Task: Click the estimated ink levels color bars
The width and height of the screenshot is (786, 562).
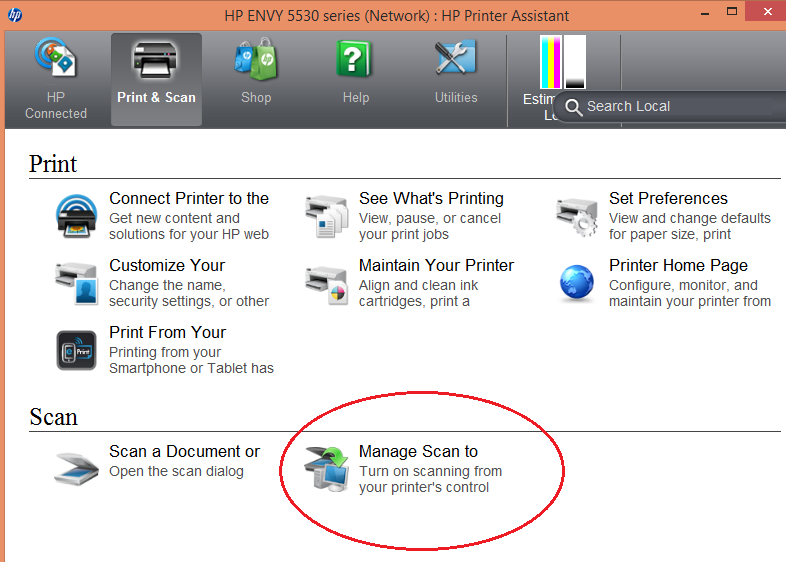Action: coord(550,62)
